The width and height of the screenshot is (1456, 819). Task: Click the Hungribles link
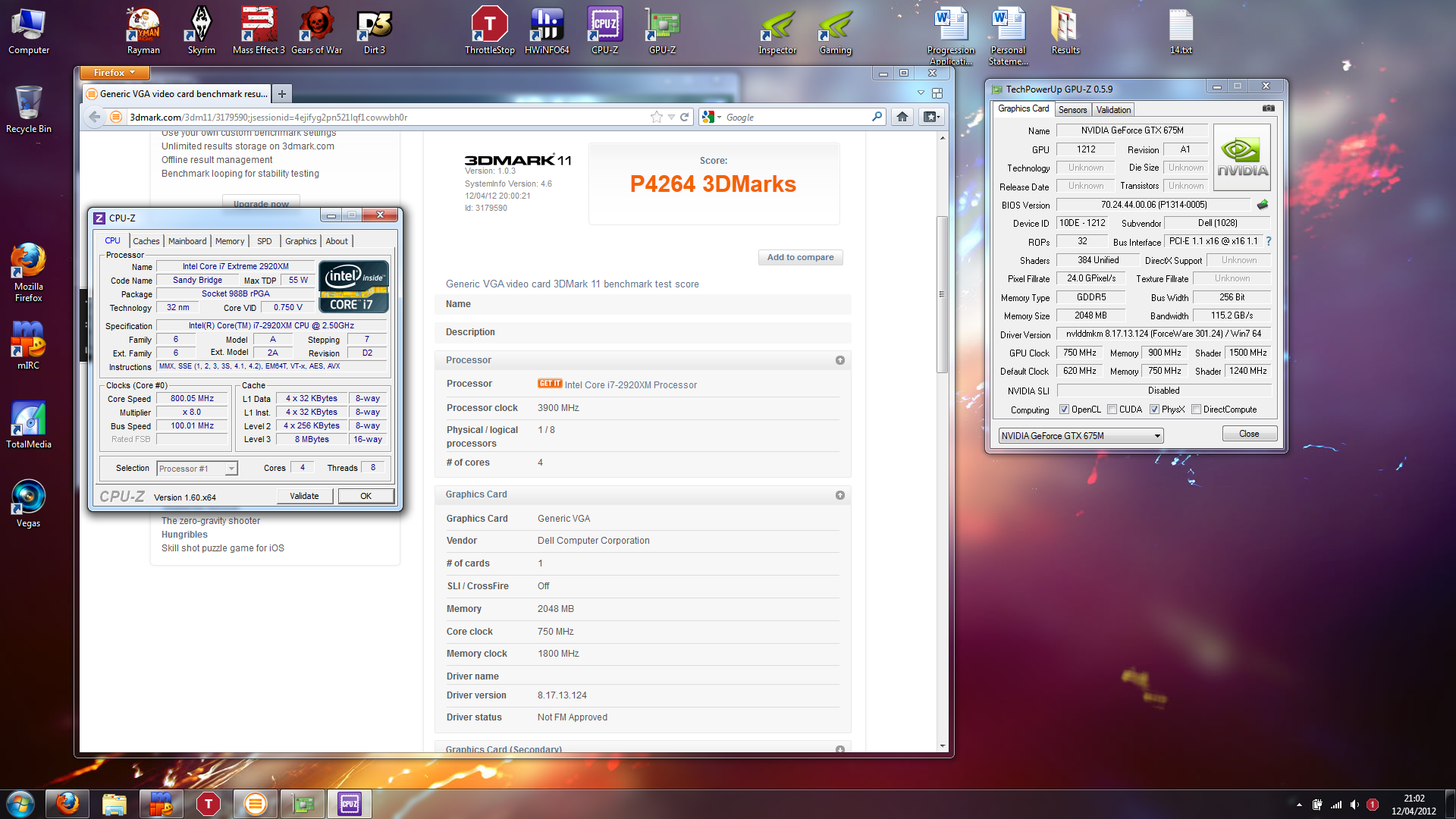(x=184, y=535)
